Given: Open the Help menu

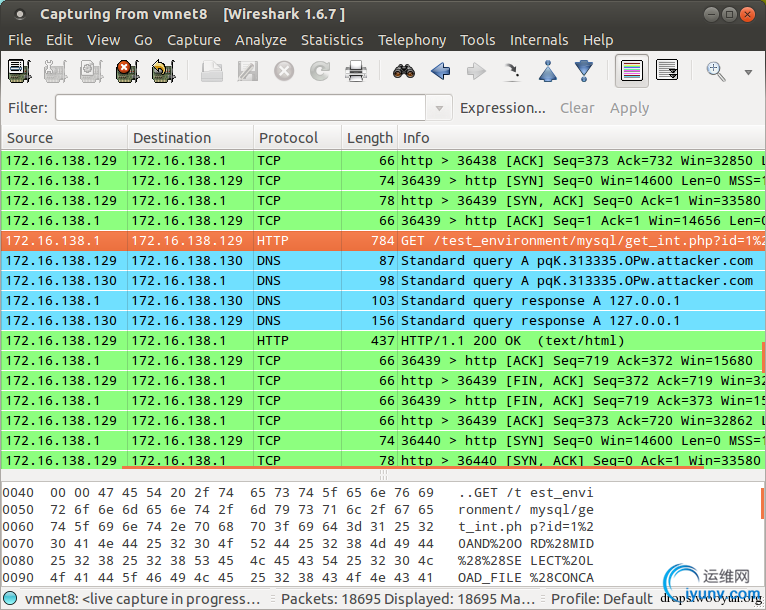Looking at the screenshot, I should click(598, 40).
